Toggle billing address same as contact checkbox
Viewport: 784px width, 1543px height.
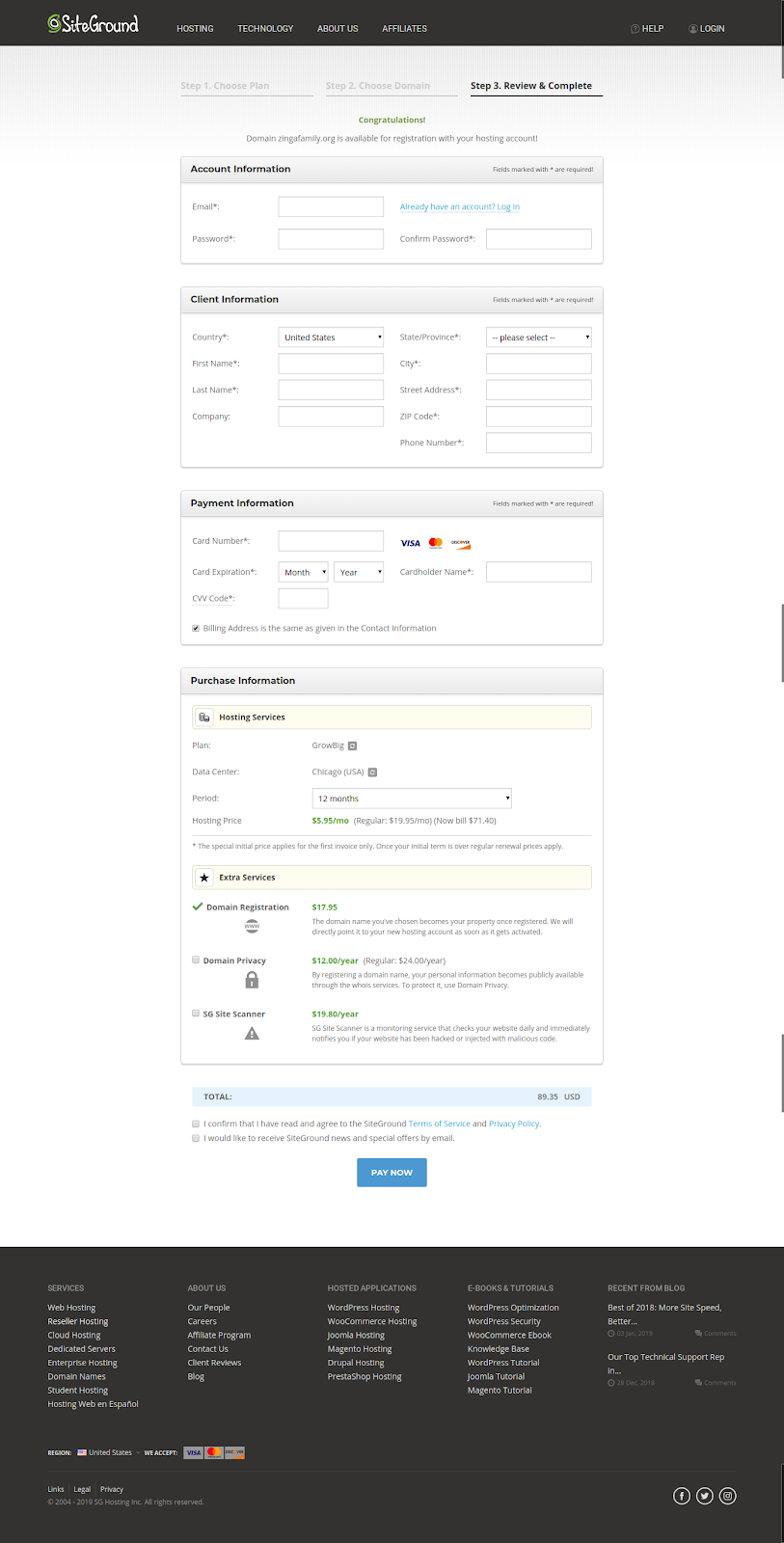(x=196, y=628)
